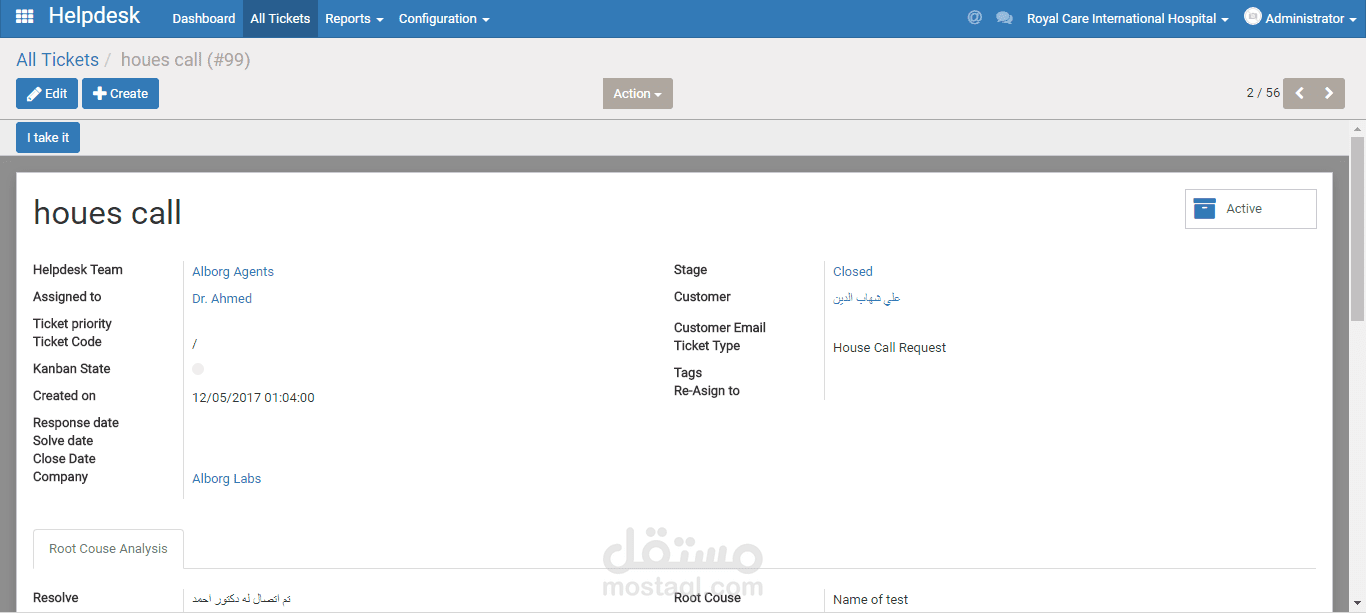The height and width of the screenshot is (613, 1366).
Task: Toggle the Active archive button
Action: (x=1251, y=209)
